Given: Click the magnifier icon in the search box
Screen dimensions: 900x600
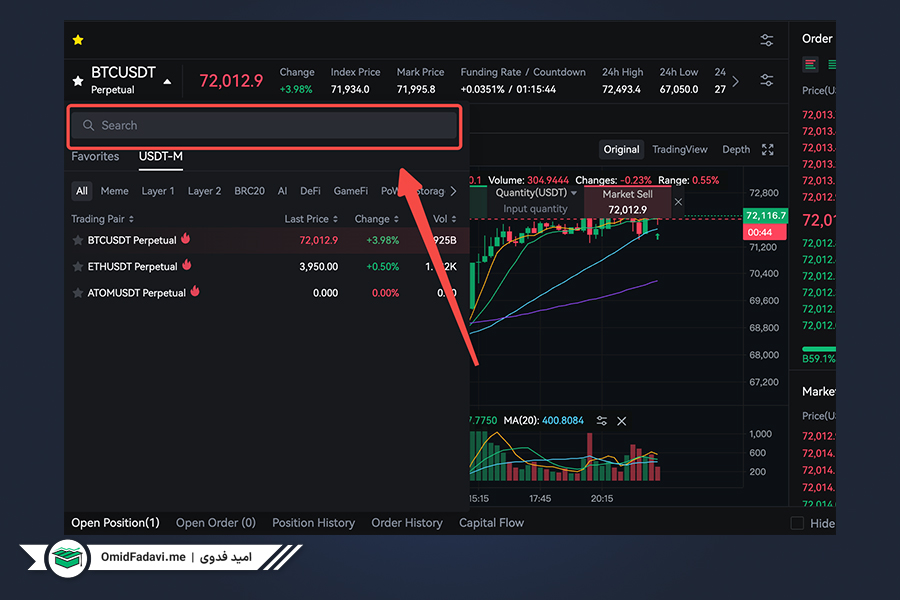Looking at the screenshot, I should tap(88, 125).
